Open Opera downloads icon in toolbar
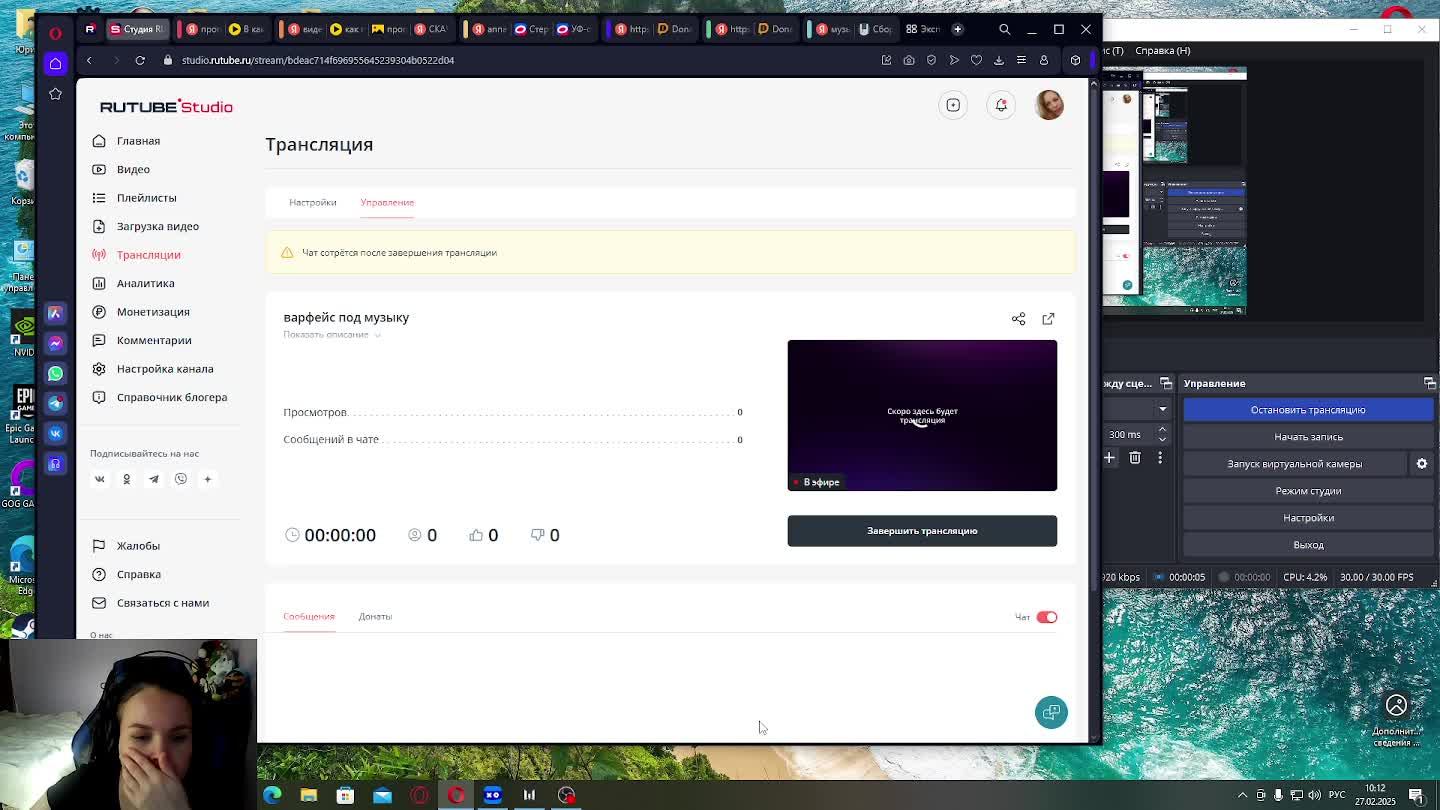 (x=999, y=60)
